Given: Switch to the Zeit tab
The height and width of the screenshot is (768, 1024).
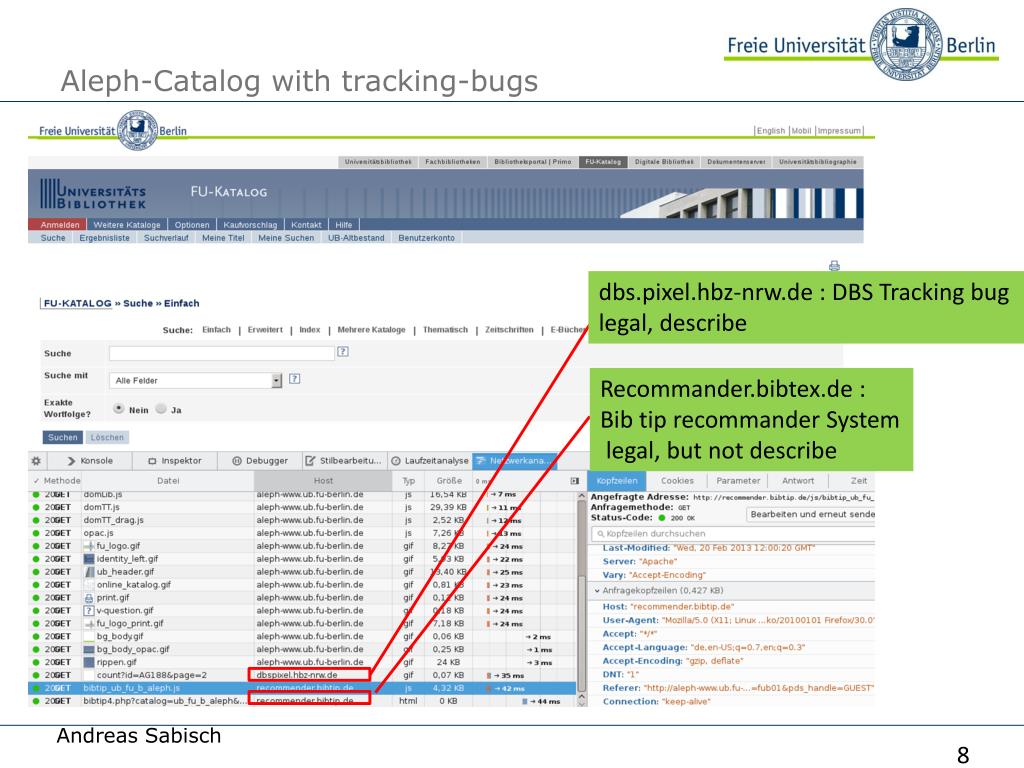Looking at the screenshot, I should [x=859, y=481].
